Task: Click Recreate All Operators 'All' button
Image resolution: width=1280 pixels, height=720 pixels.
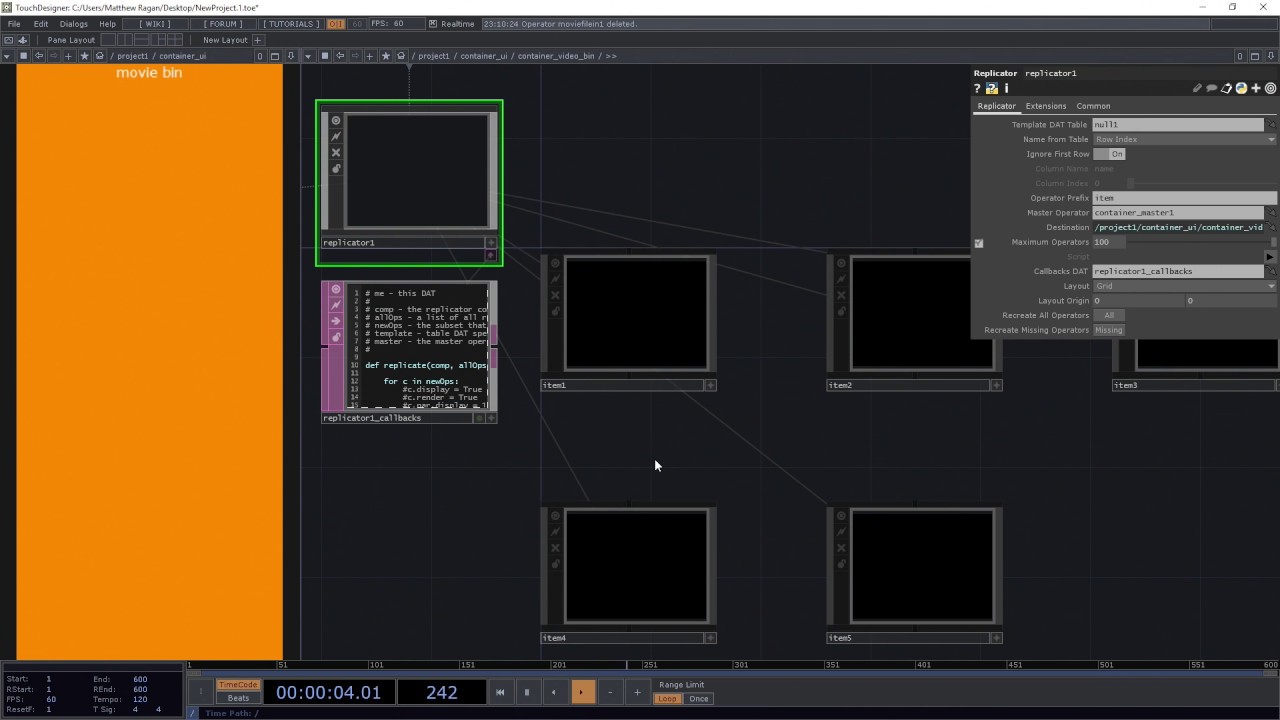Action: coord(1109,316)
